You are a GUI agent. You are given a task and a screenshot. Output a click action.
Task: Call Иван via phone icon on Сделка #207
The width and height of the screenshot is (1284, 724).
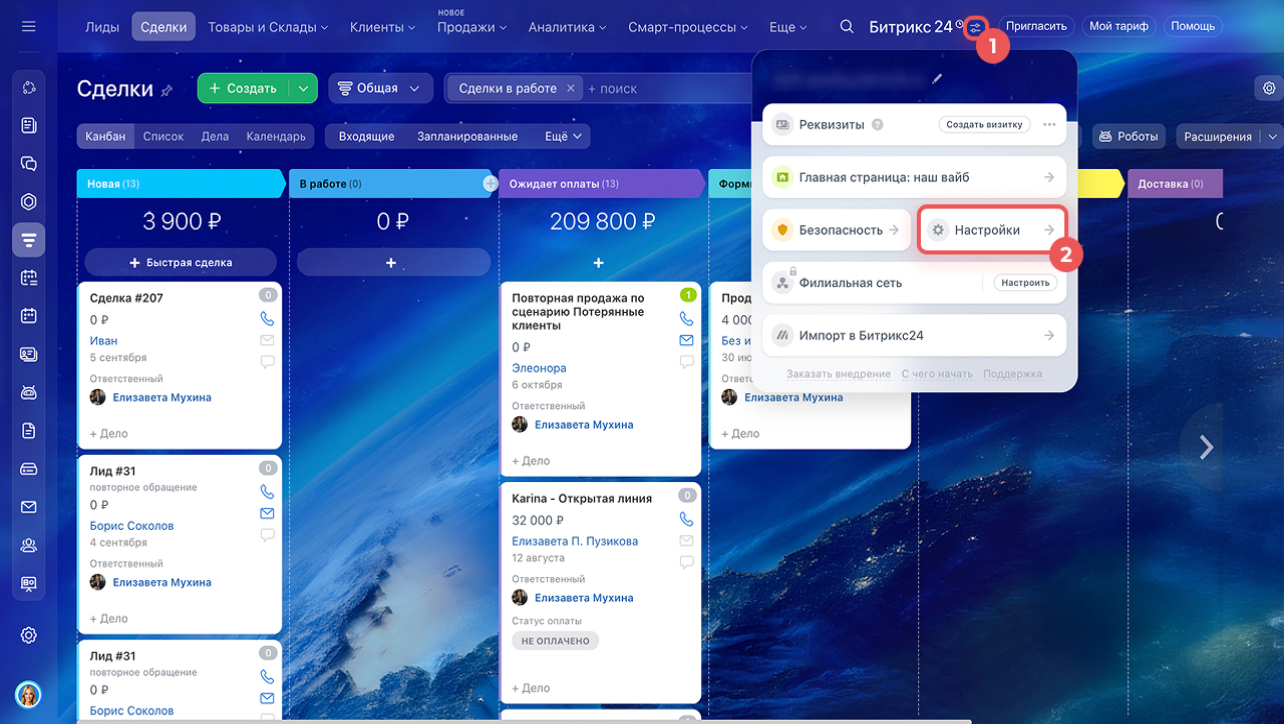pyautogui.click(x=267, y=320)
